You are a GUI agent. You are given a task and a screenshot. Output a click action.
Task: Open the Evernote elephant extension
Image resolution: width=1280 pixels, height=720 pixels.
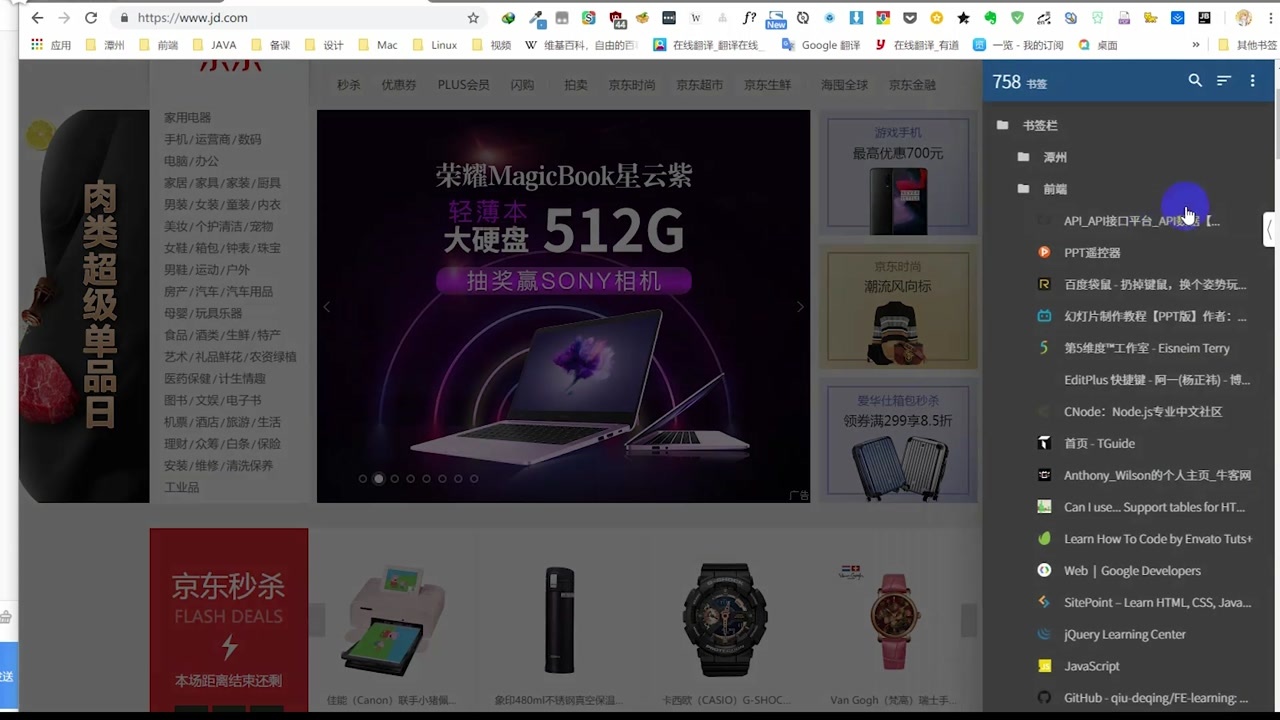990,18
